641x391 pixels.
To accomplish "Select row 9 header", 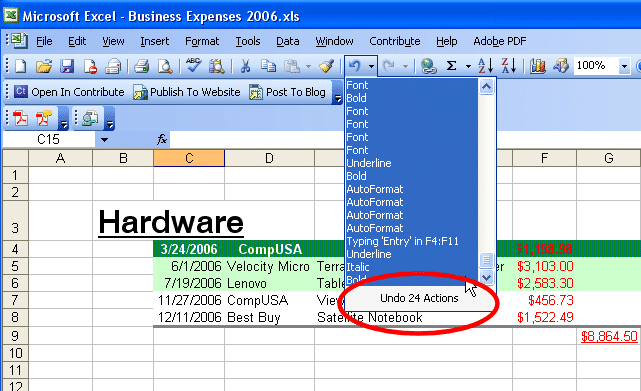I will (x=15, y=336).
